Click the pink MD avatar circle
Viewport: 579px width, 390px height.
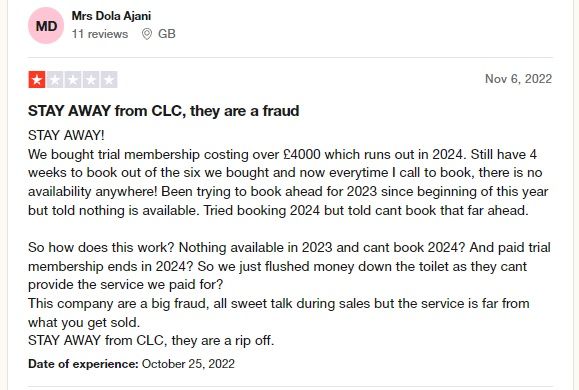click(46, 26)
